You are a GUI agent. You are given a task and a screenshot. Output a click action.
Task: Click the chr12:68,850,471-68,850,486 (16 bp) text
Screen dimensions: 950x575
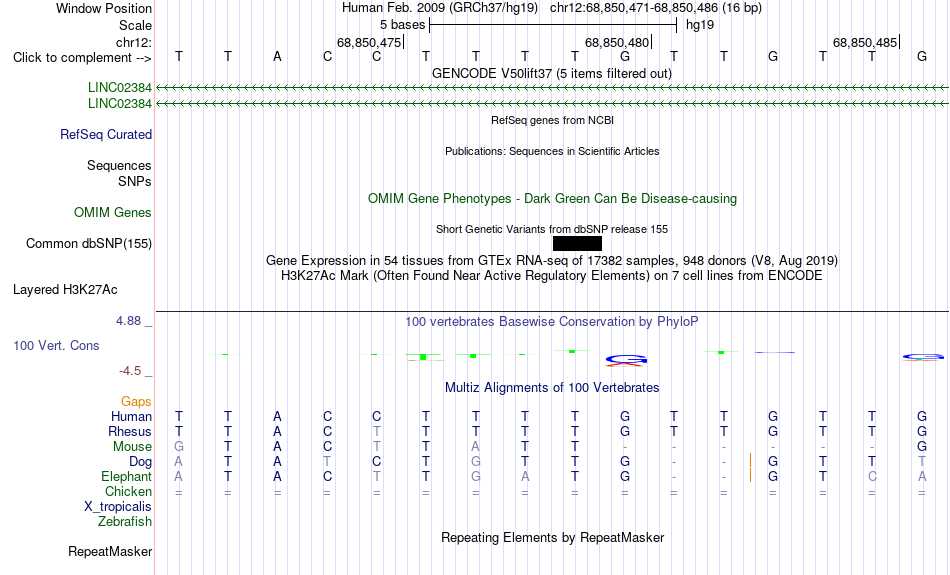point(656,8)
